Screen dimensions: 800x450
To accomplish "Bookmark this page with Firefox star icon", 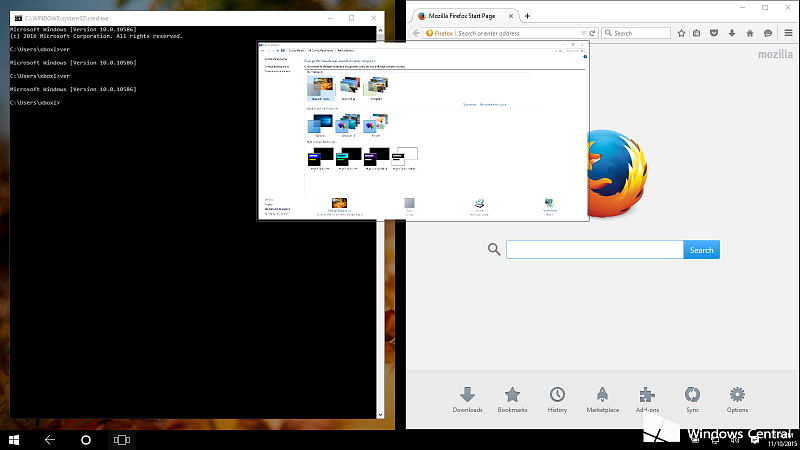I will coord(681,33).
